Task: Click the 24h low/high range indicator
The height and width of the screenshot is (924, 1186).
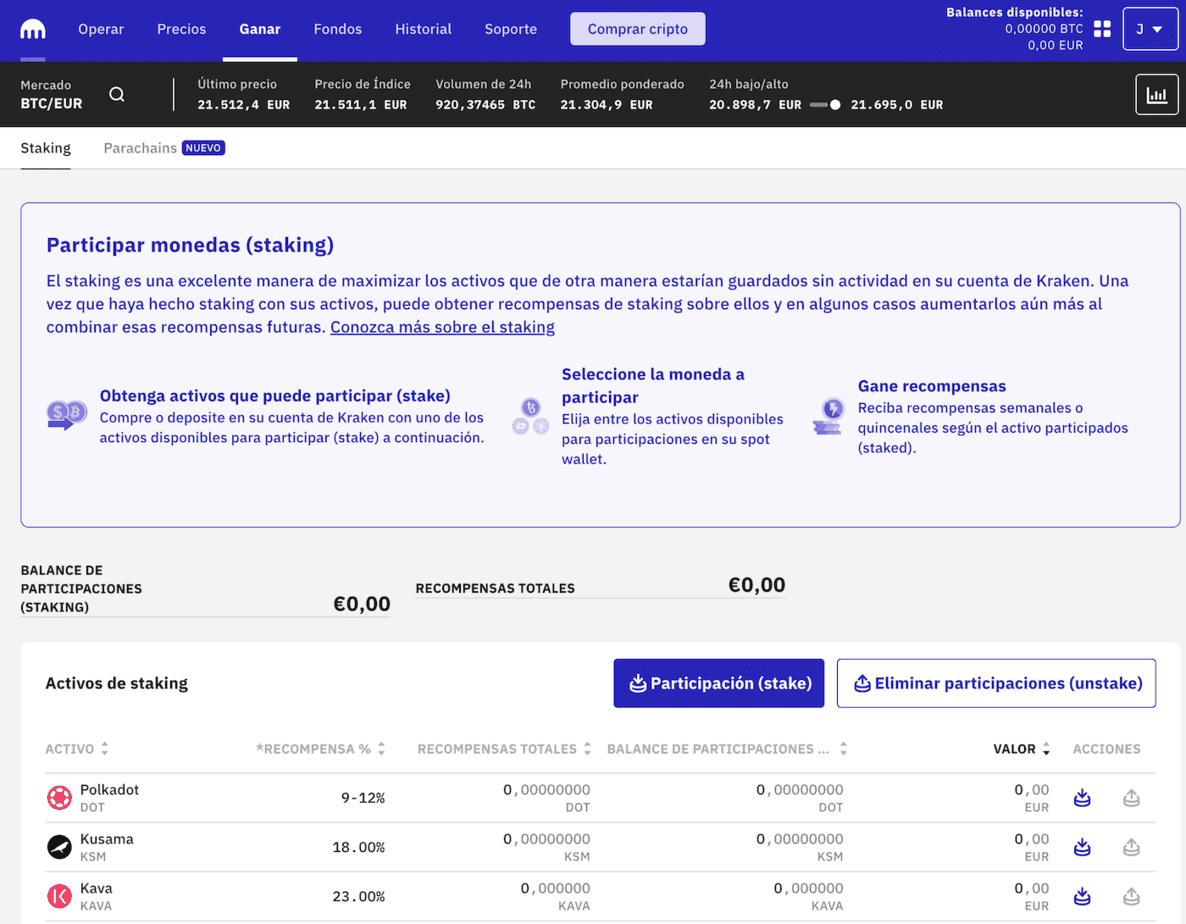Action: (x=824, y=104)
